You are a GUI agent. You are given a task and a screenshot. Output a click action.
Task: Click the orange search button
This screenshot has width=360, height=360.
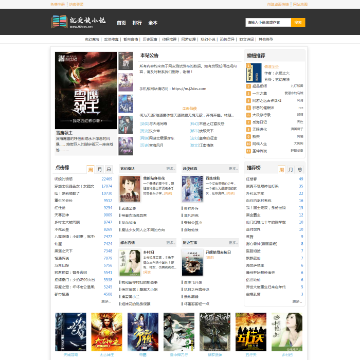pos(298,23)
